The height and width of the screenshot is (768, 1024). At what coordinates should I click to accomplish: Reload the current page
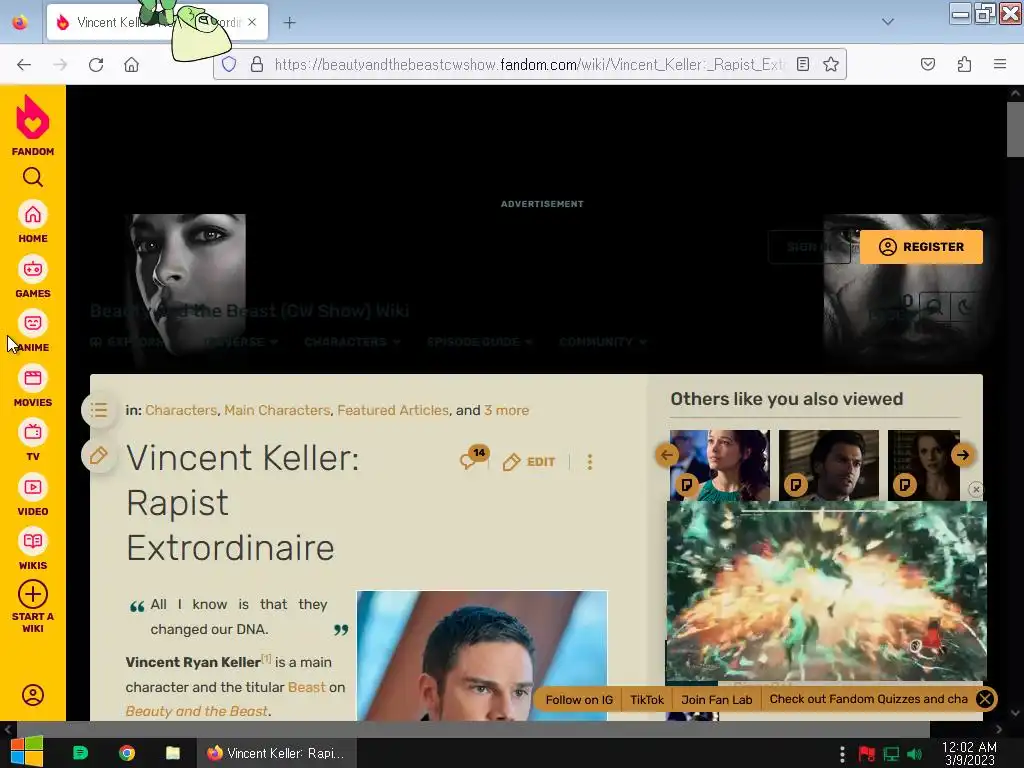(x=96, y=65)
